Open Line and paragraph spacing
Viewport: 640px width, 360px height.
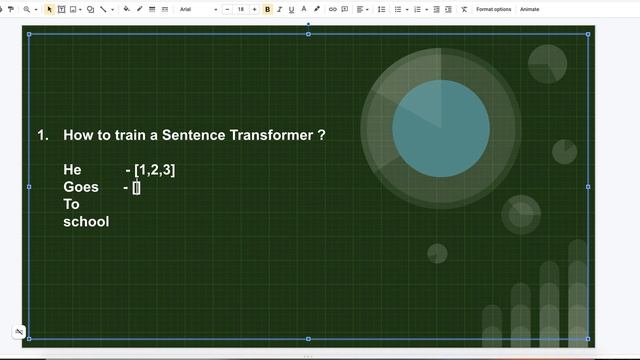click(x=382, y=9)
